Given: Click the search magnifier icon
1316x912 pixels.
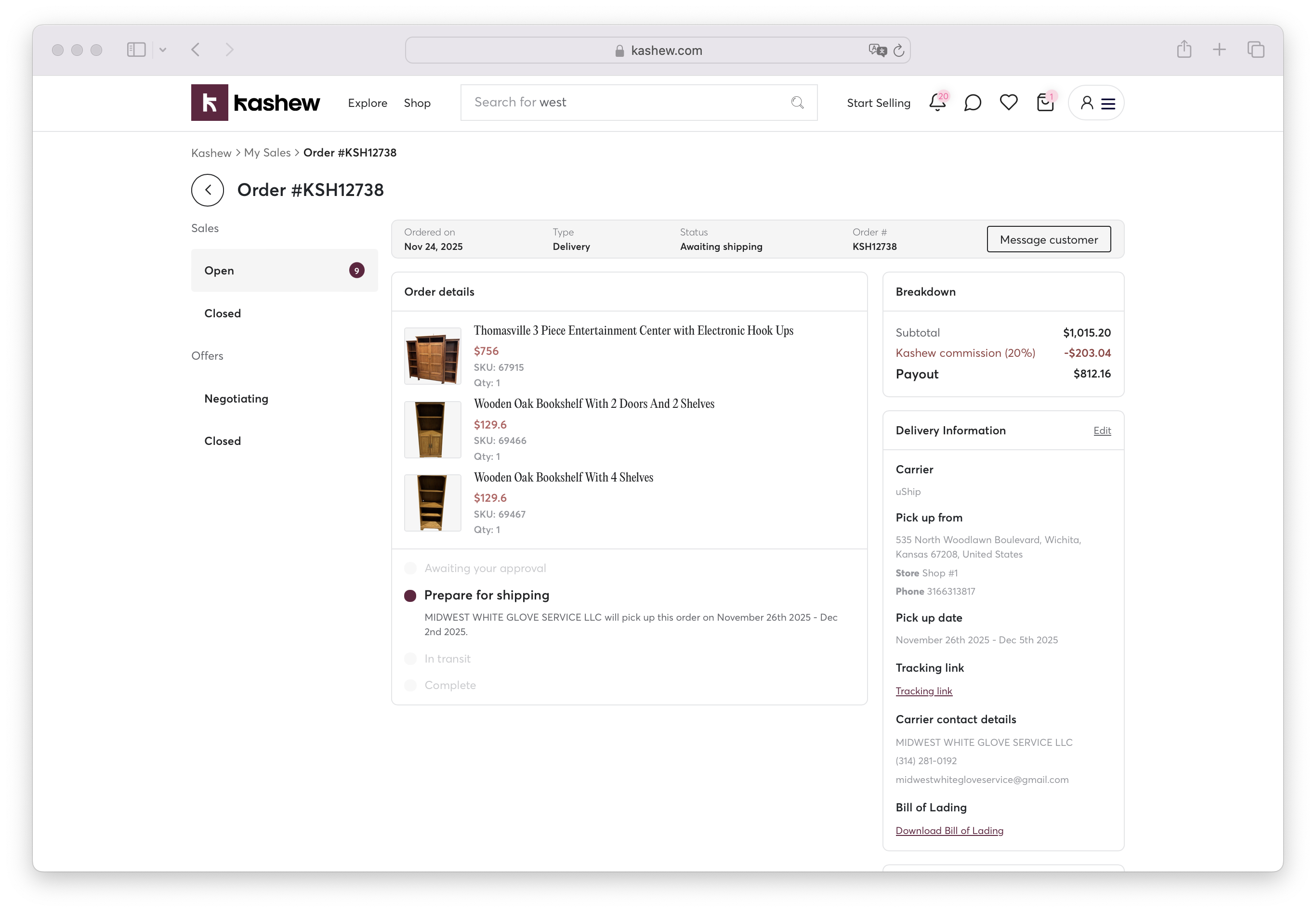Looking at the screenshot, I should click(x=797, y=102).
